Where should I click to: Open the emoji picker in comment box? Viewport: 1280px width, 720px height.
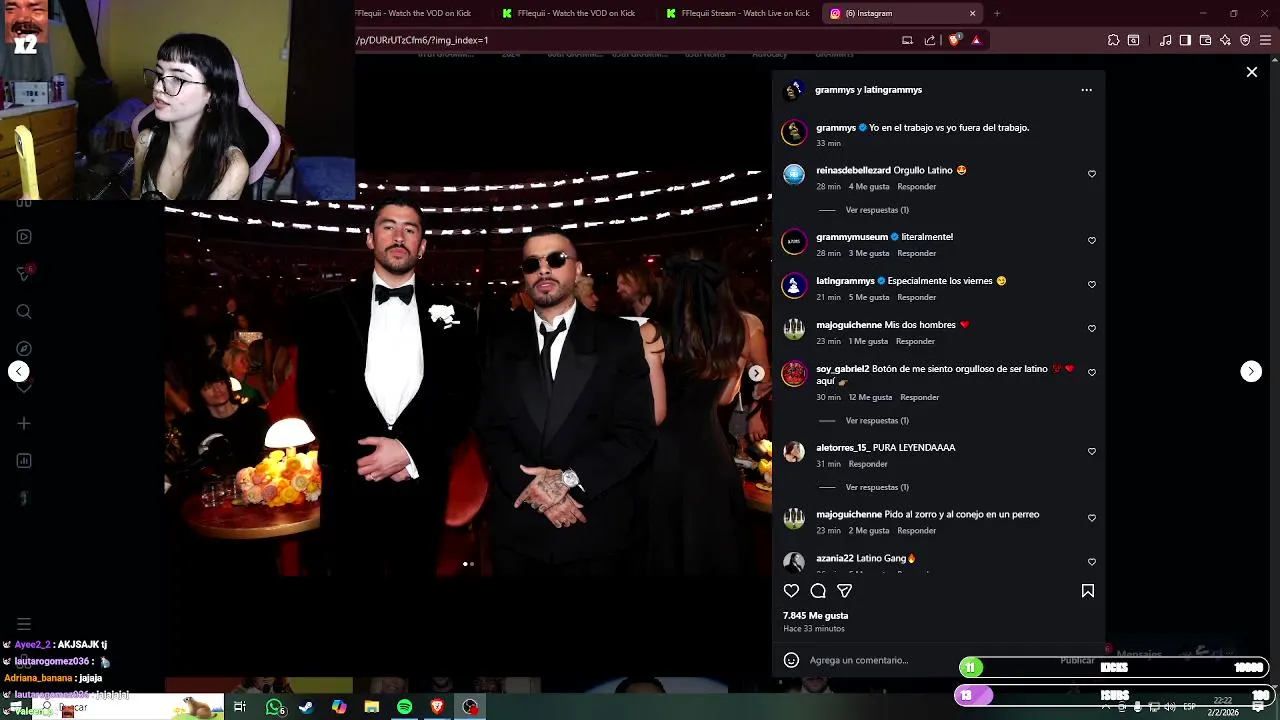tap(791, 660)
